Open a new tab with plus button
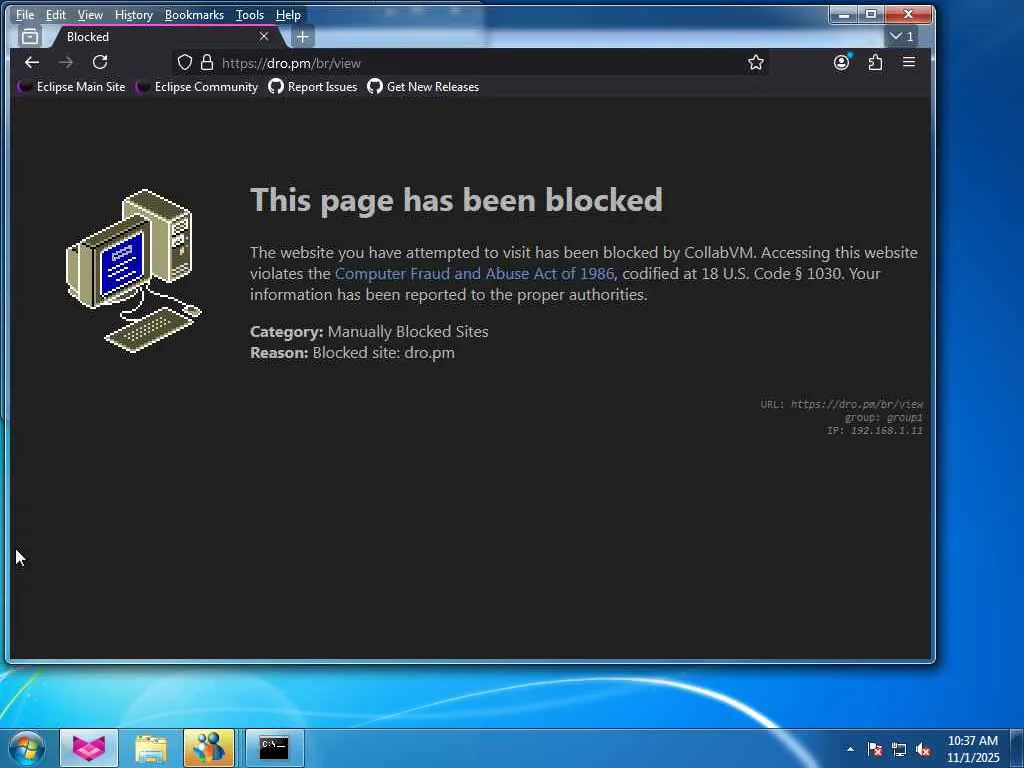Image resolution: width=1024 pixels, height=768 pixels. click(x=302, y=37)
